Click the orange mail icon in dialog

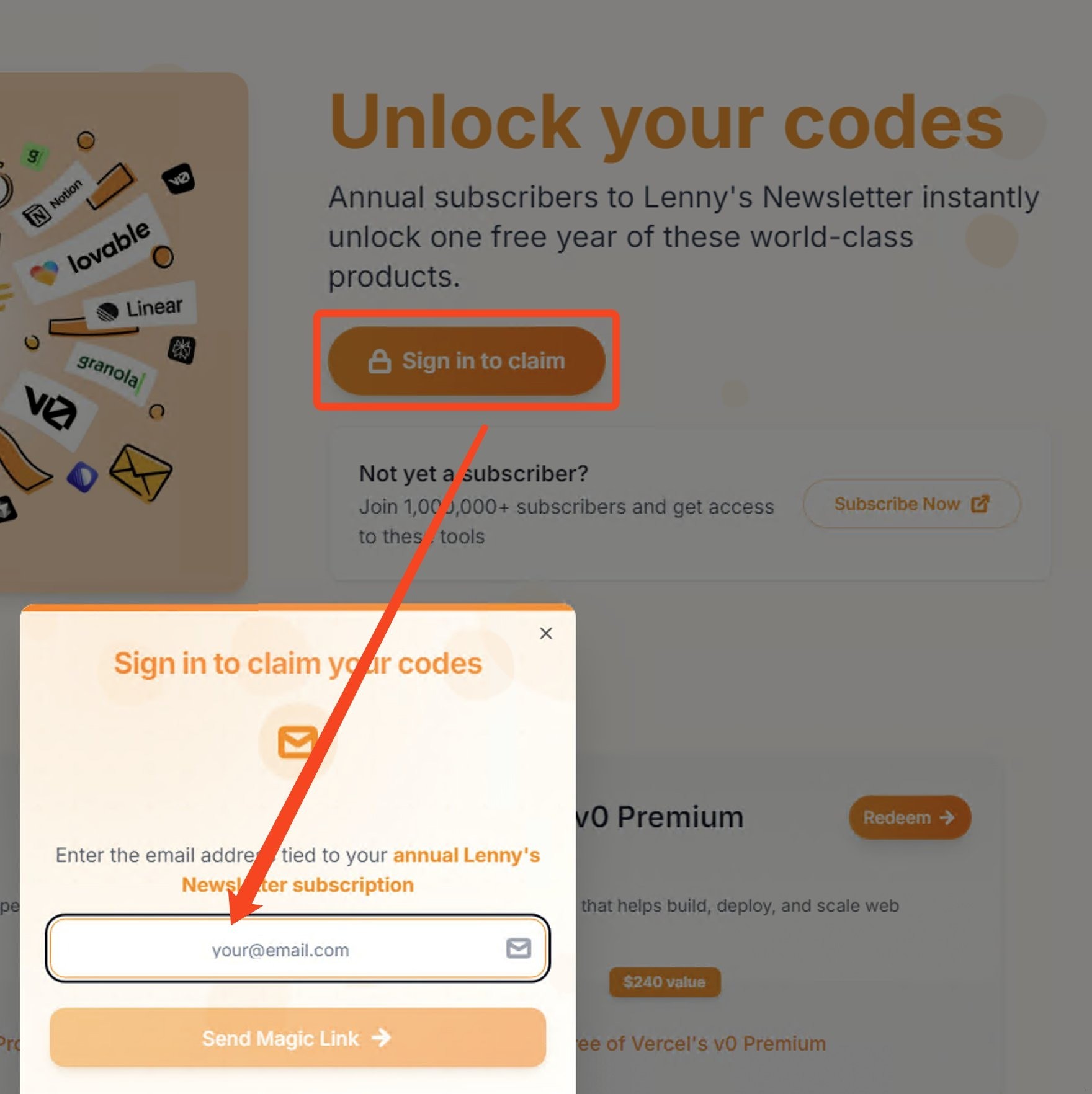pos(297,741)
